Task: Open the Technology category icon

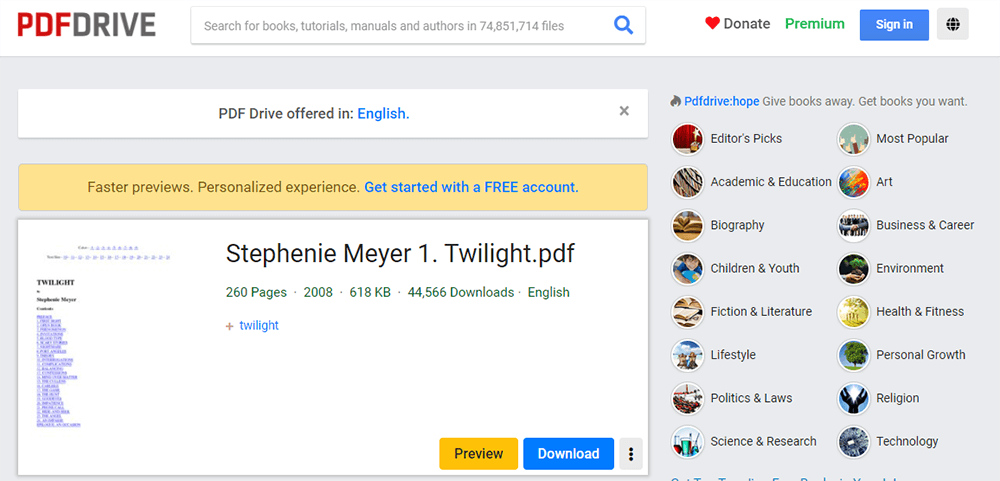Action: pos(853,441)
